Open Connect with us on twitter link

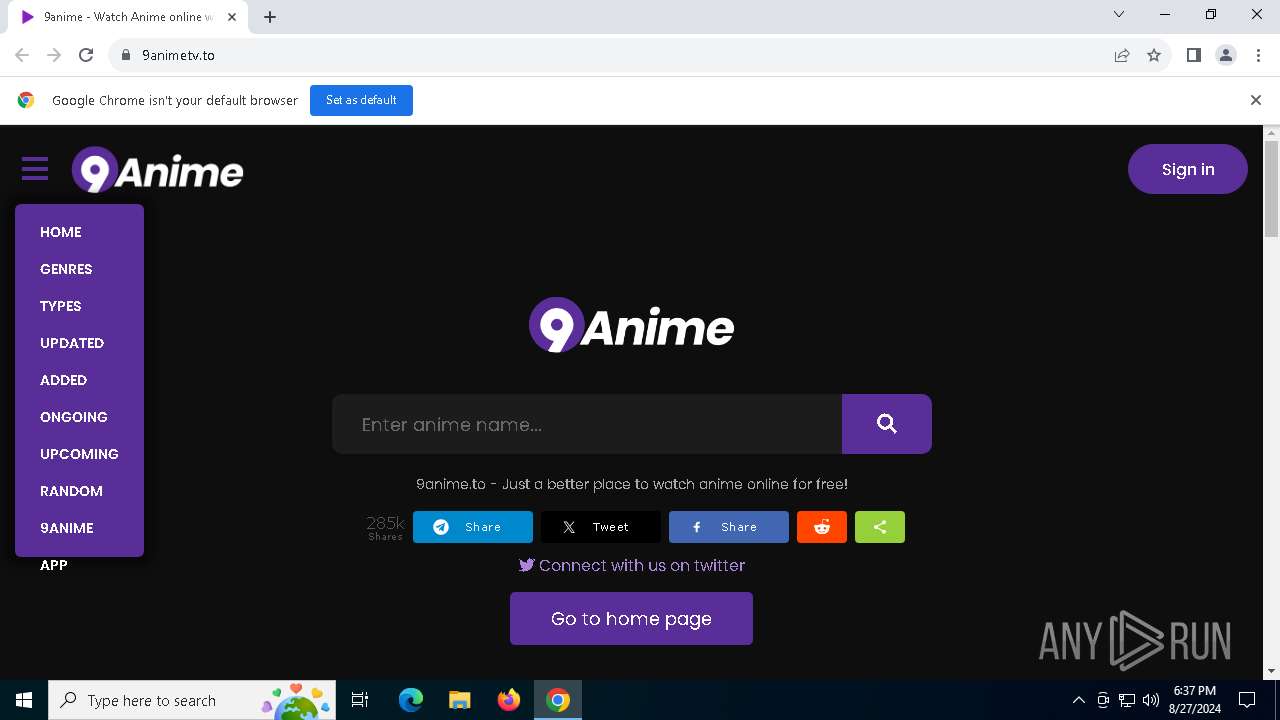click(632, 565)
